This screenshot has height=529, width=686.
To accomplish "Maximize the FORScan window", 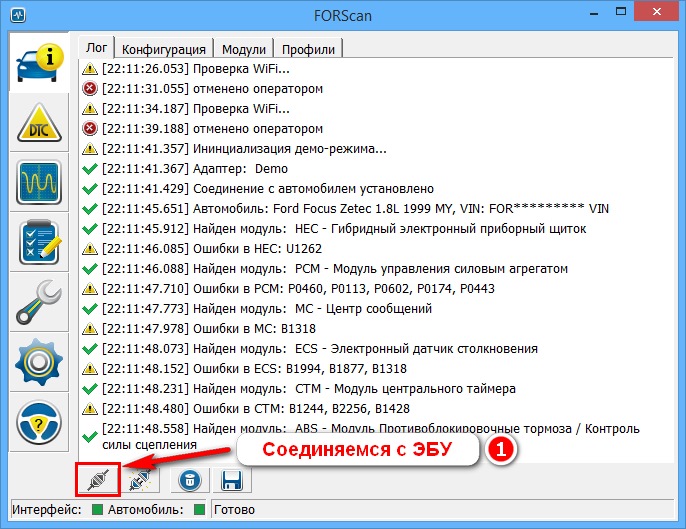I will point(620,12).
